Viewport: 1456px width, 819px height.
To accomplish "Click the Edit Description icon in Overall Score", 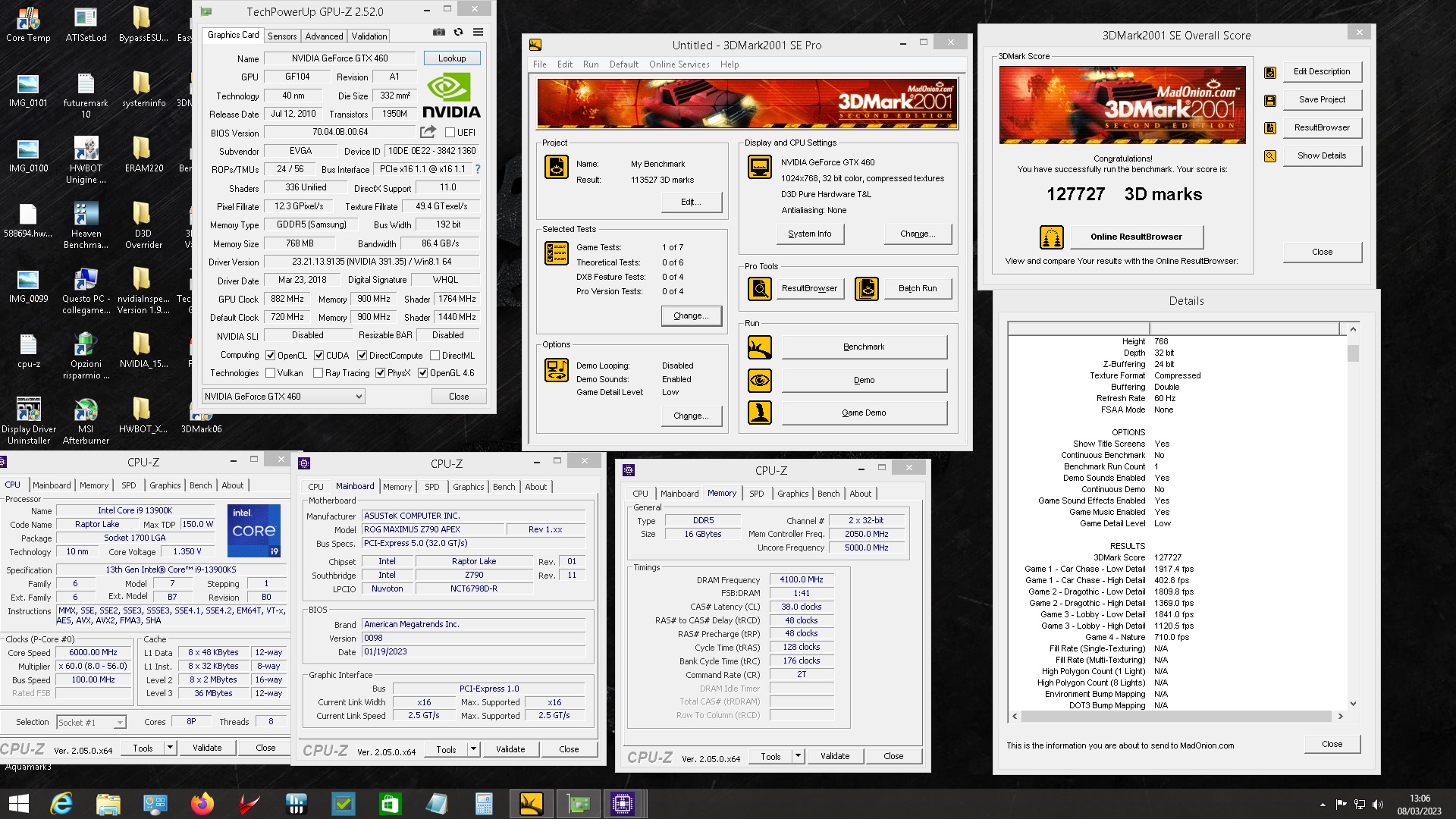I will [x=1270, y=73].
